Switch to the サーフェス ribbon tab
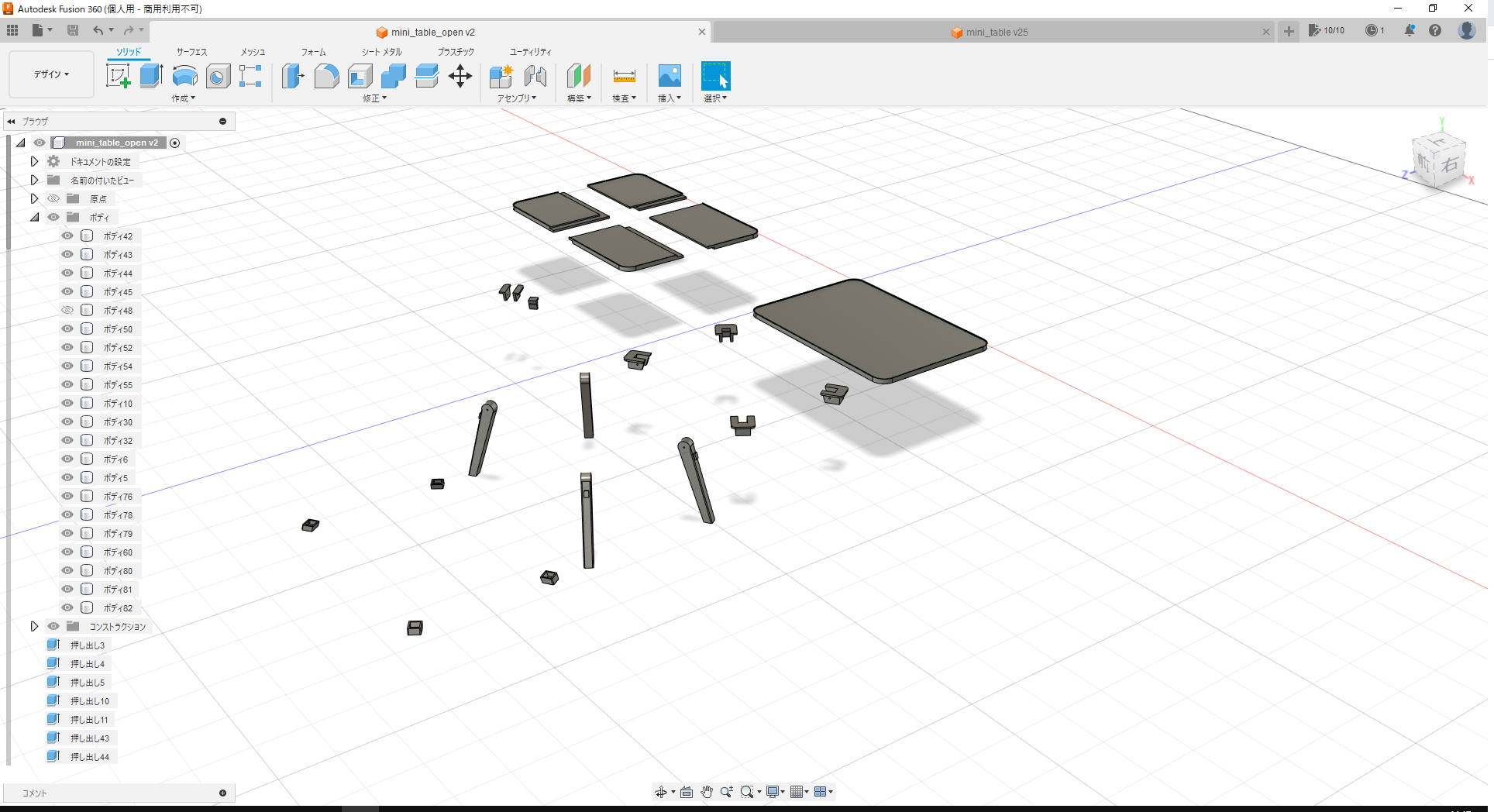1494x812 pixels. (x=191, y=52)
